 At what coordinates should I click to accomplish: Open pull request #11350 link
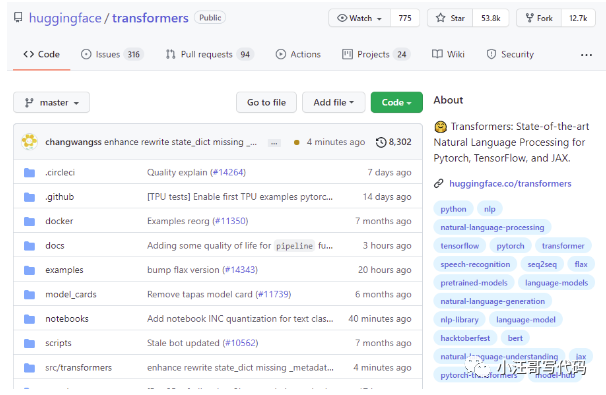pos(231,221)
